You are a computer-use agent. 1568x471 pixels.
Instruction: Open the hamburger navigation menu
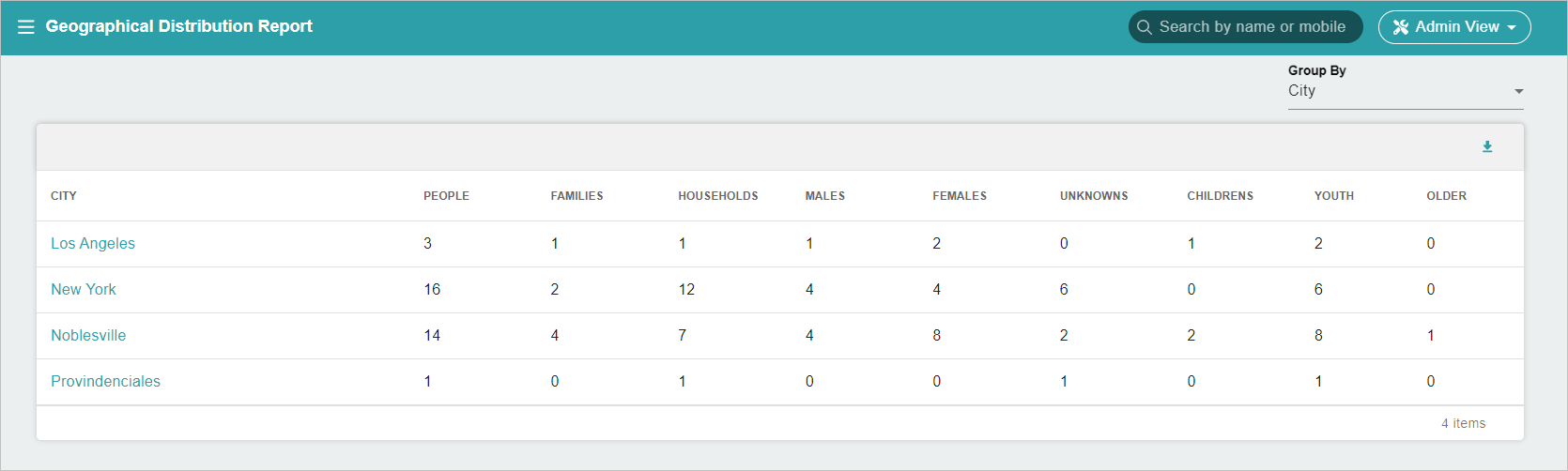point(26,27)
